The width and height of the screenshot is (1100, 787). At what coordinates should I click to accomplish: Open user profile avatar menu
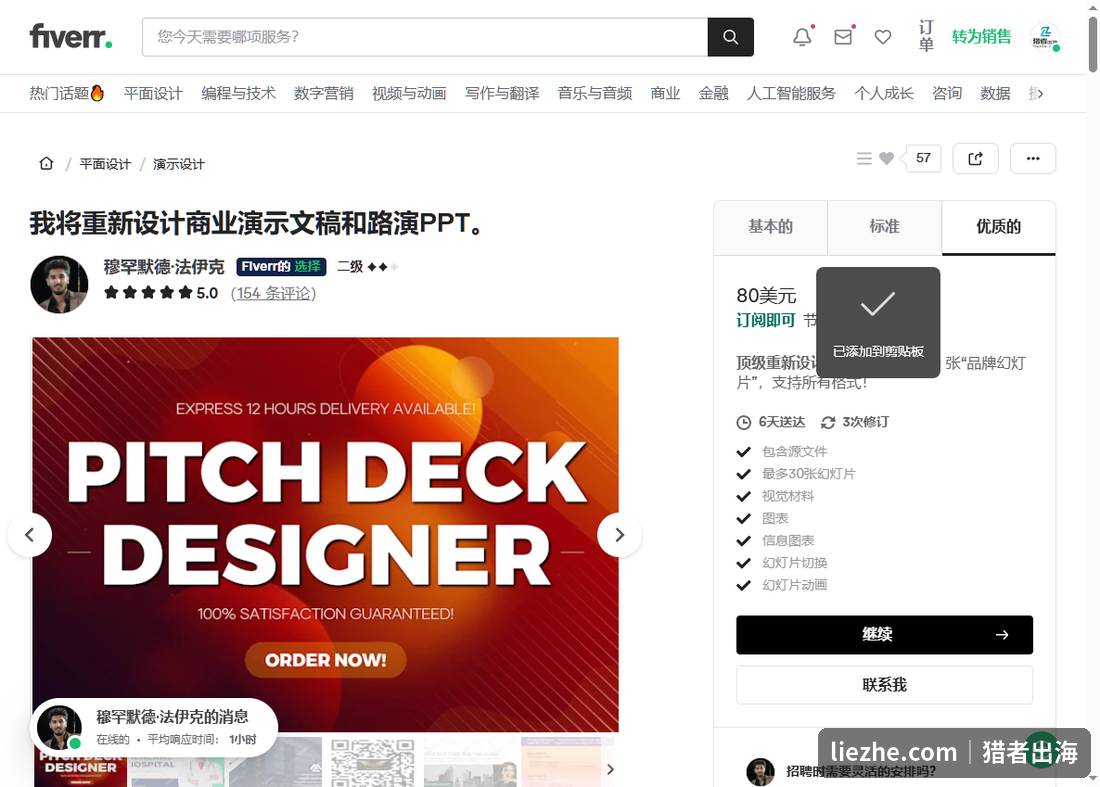coord(1045,37)
